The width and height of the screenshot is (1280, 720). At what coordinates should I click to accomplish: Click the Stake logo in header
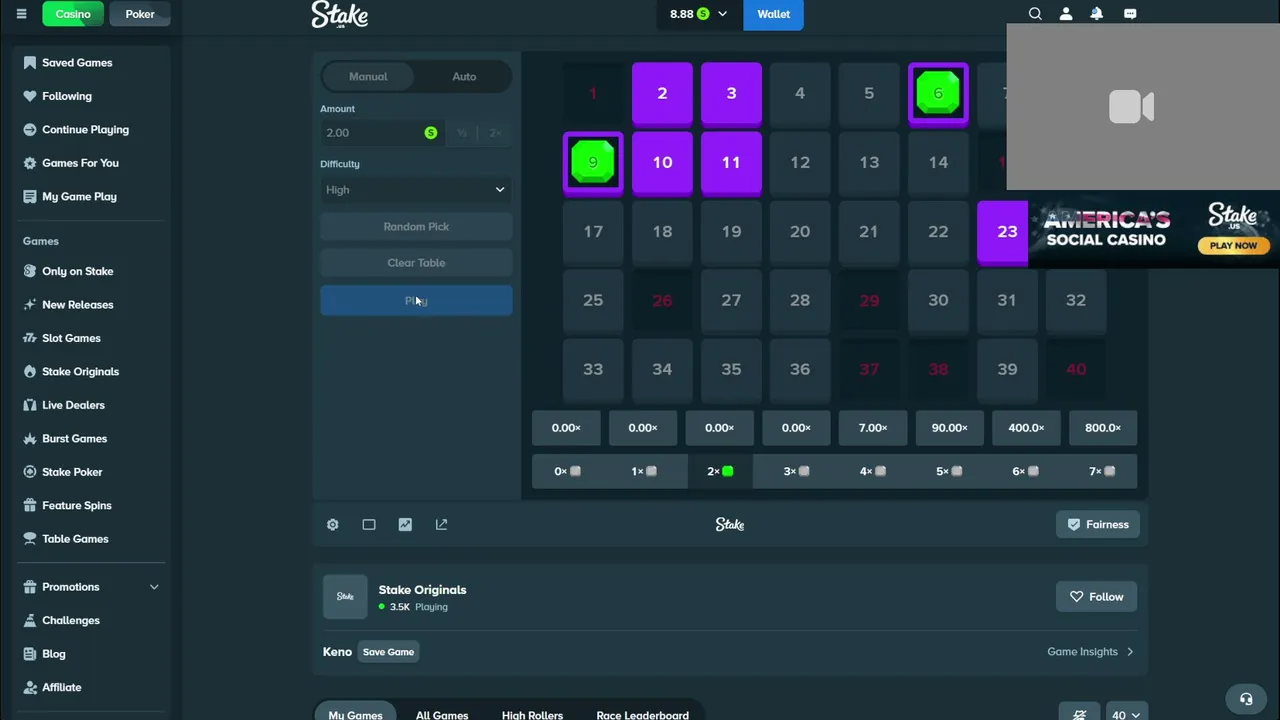340,14
